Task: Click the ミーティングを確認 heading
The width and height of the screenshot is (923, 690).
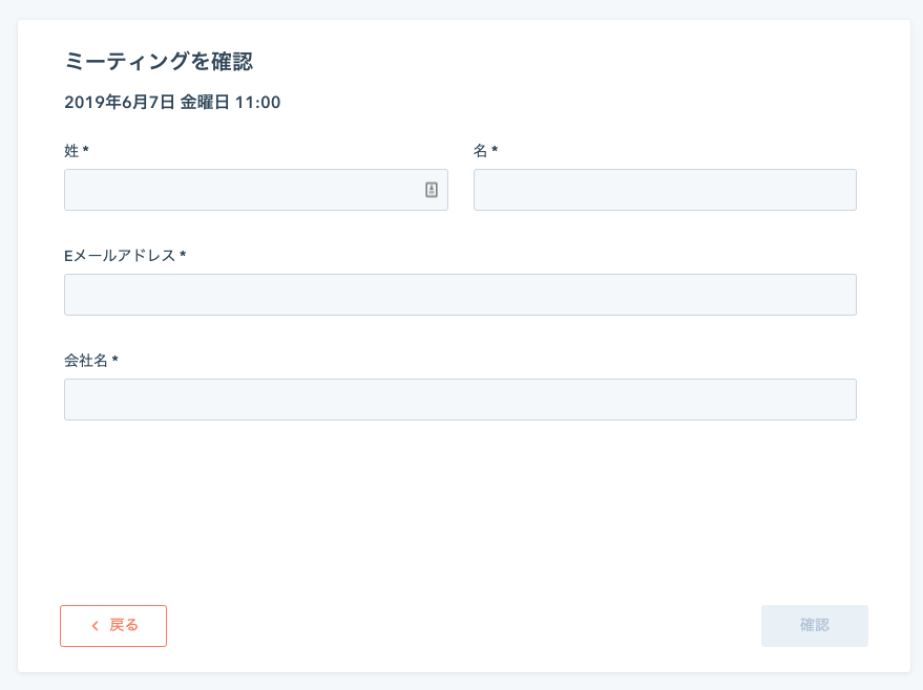Action: [158, 62]
